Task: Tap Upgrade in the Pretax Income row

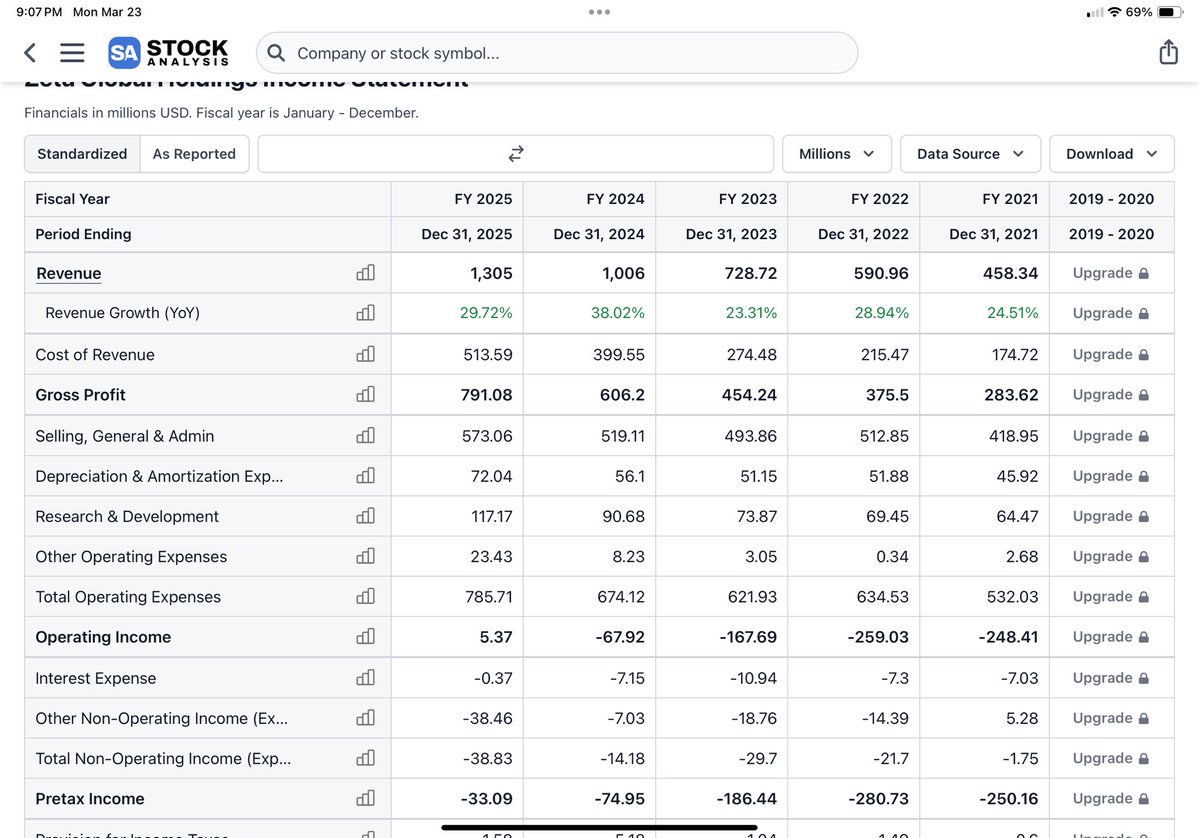Action: tap(1110, 798)
